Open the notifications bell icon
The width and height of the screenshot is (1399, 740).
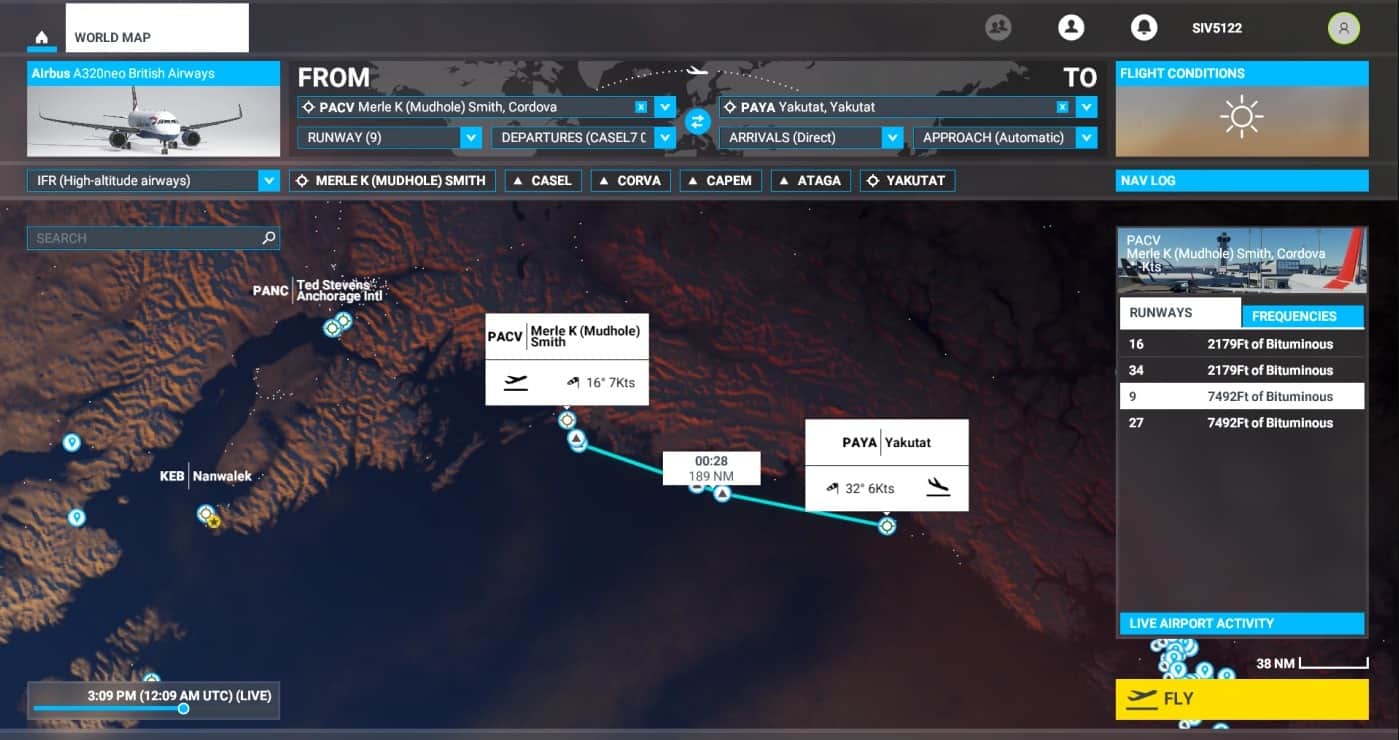(x=1143, y=28)
